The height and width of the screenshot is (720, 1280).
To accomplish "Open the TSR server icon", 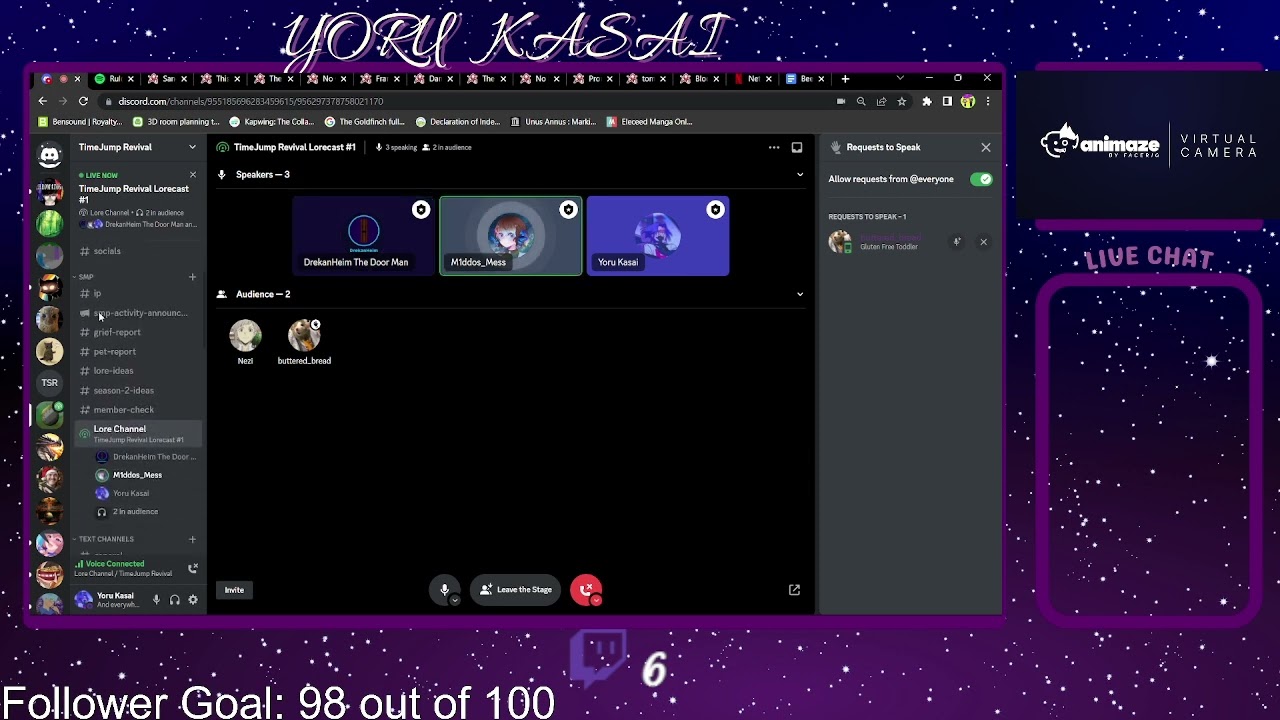I will point(49,382).
